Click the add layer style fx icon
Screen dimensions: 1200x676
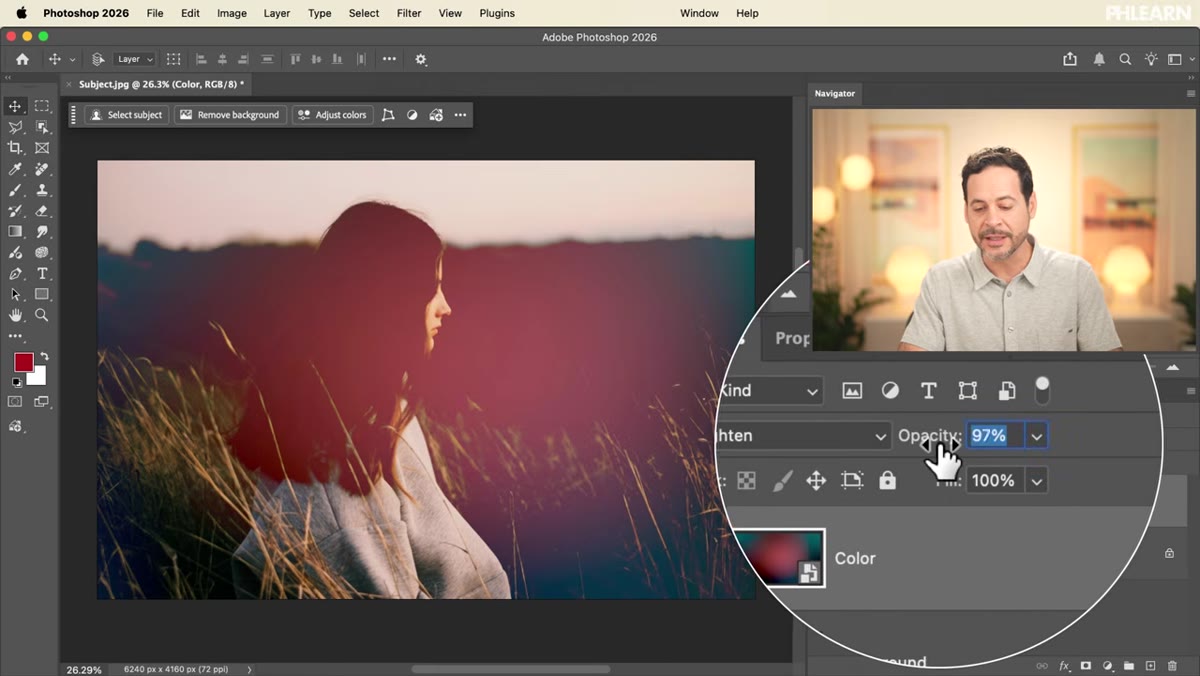point(1065,665)
